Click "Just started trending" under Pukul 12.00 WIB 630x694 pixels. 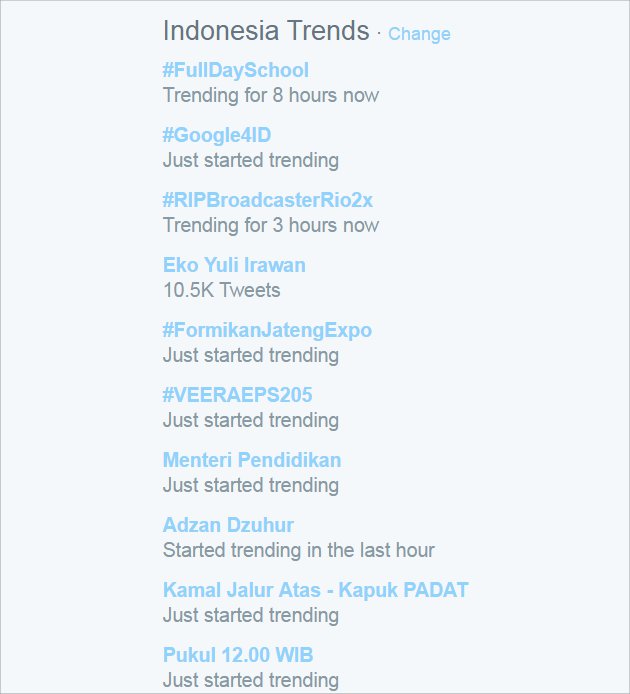tap(251, 680)
